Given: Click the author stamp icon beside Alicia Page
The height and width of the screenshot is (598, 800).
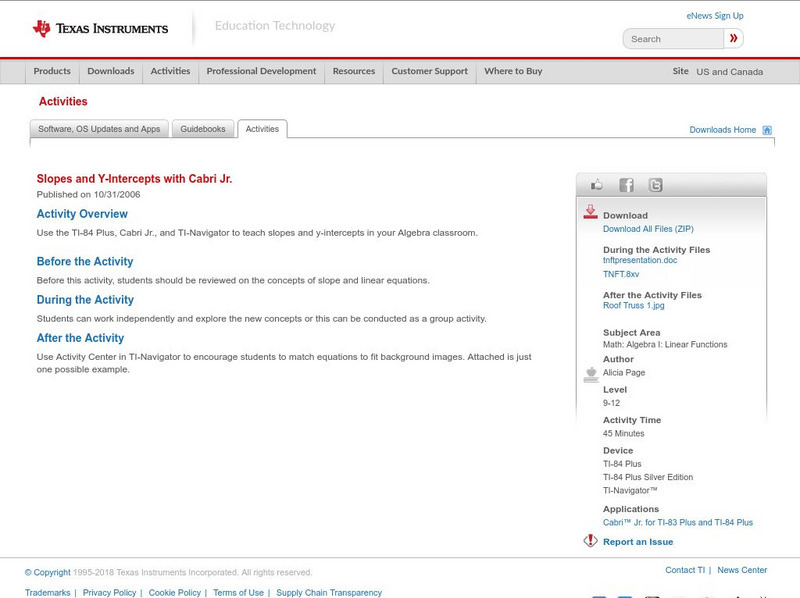Looking at the screenshot, I should pos(590,374).
